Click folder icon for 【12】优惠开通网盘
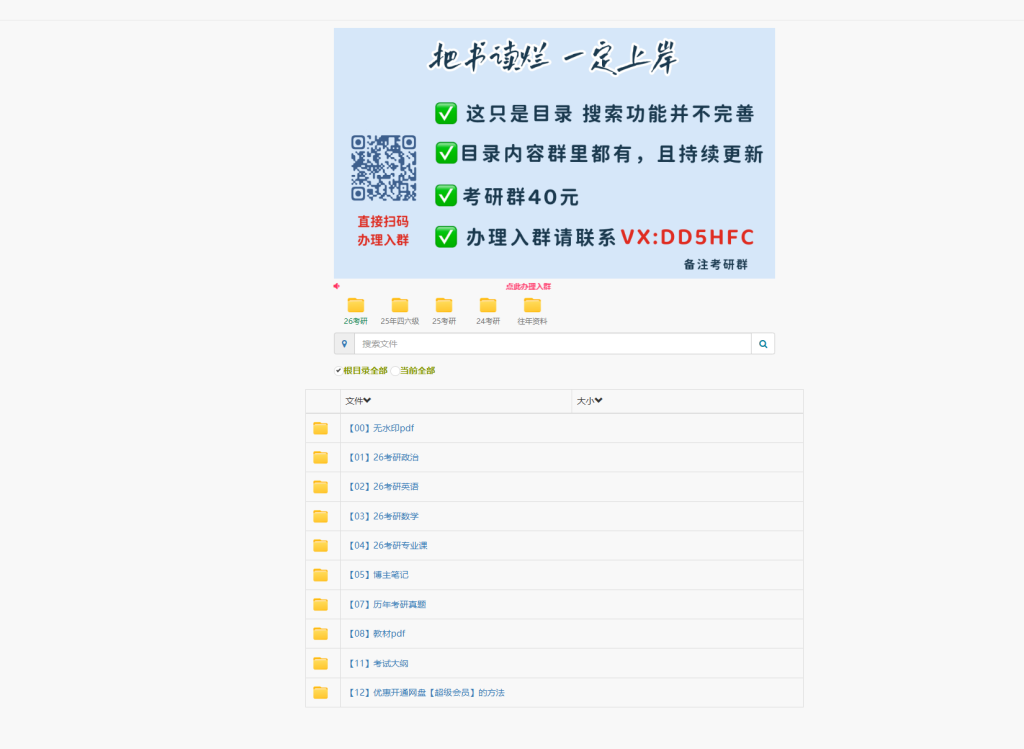Image resolution: width=1024 pixels, height=749 pixels. (x=321, y=693)
